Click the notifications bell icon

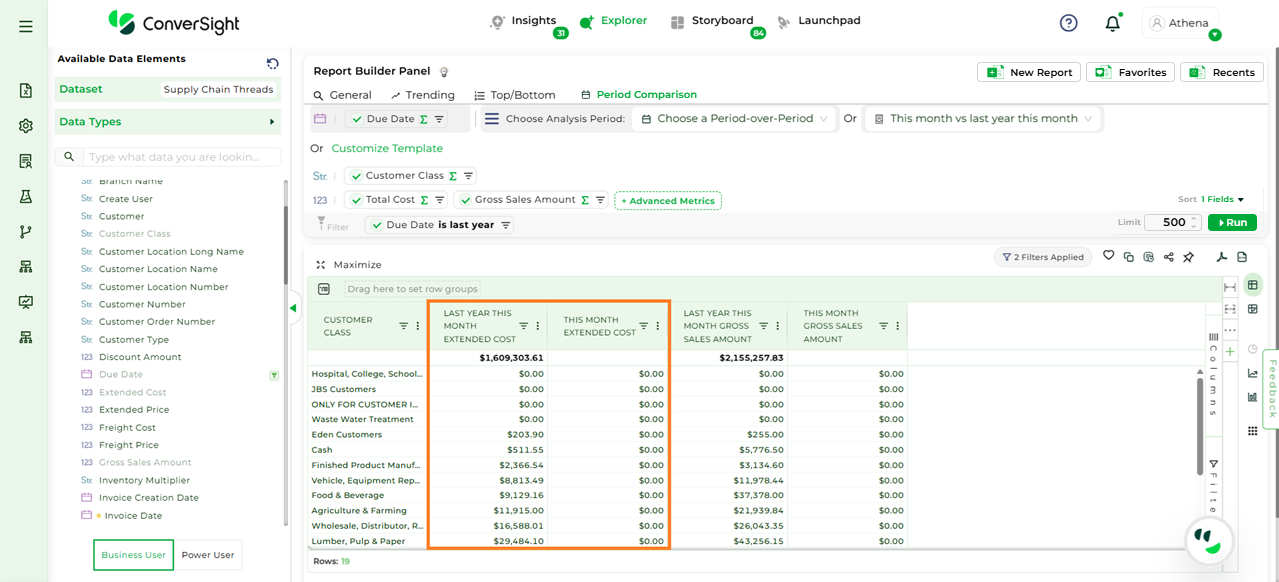point(1112,23)
